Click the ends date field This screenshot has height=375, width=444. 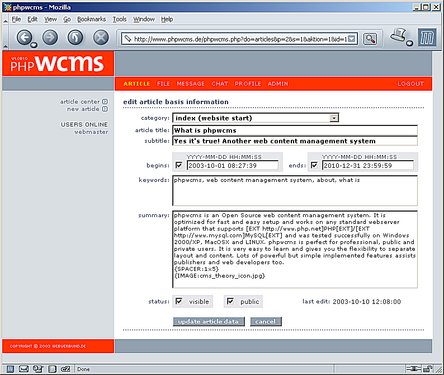[368, 165]
